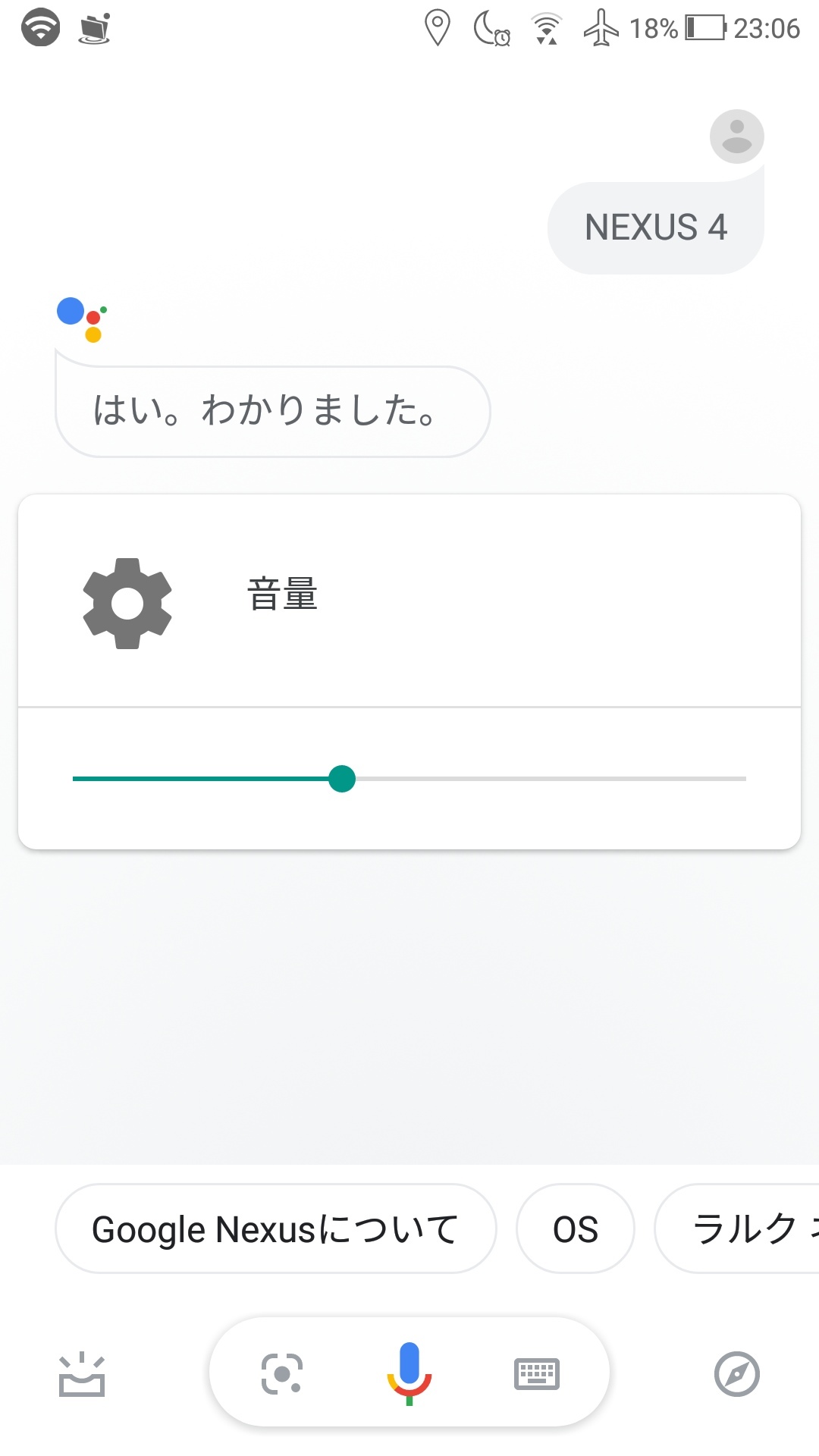
Task: Select the "Google Nexusについて" suggestion chip
Action: (x=275, y=1228)
